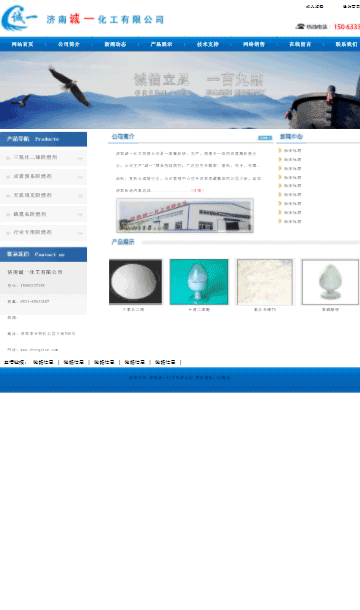Click the eagle banner image
This screenshot has width=360, height=610.
click(x=180, y=90)
